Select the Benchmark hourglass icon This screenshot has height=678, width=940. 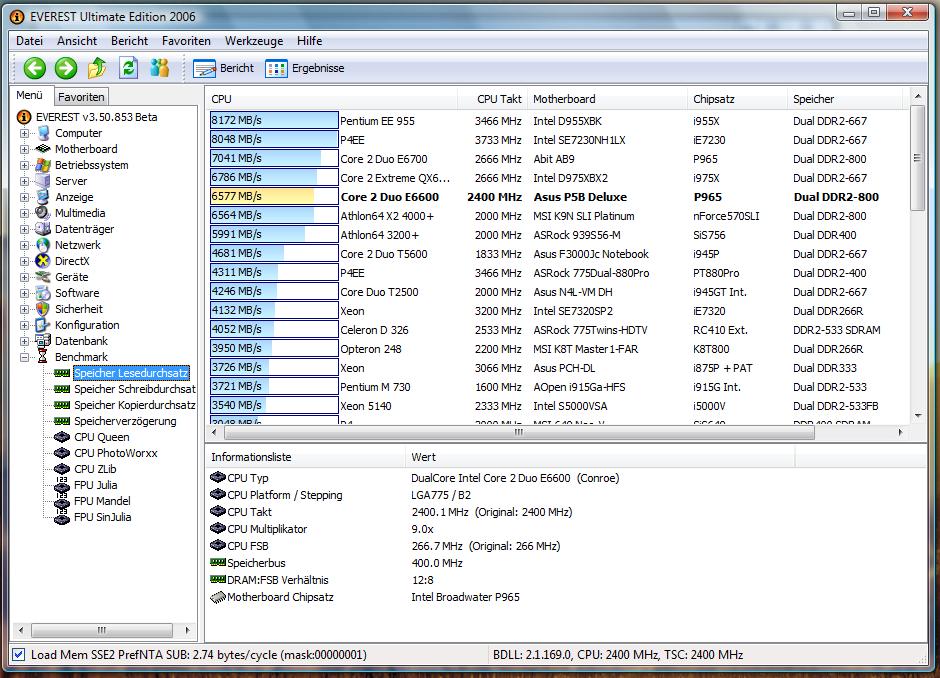click(x=43, y=357)
